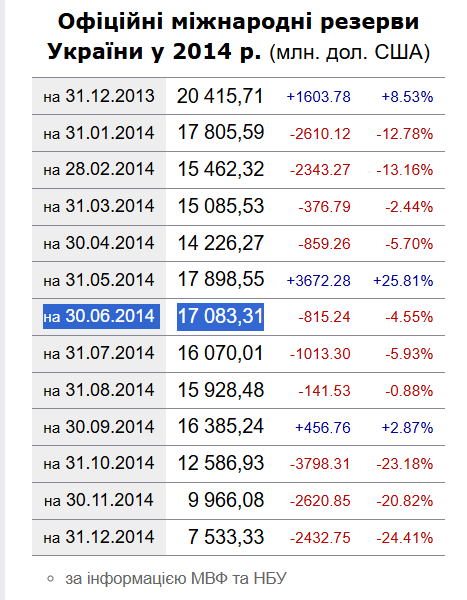Click the percentage -12.78%
467x600 pixels.
pos(405,134)
